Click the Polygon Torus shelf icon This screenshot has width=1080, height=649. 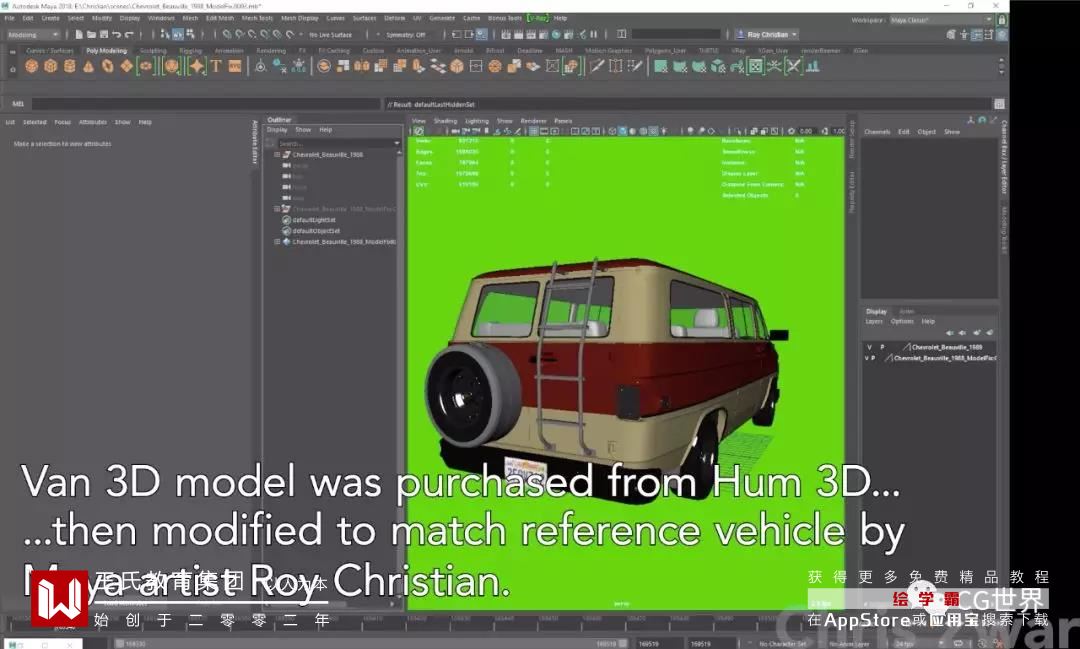107,66
